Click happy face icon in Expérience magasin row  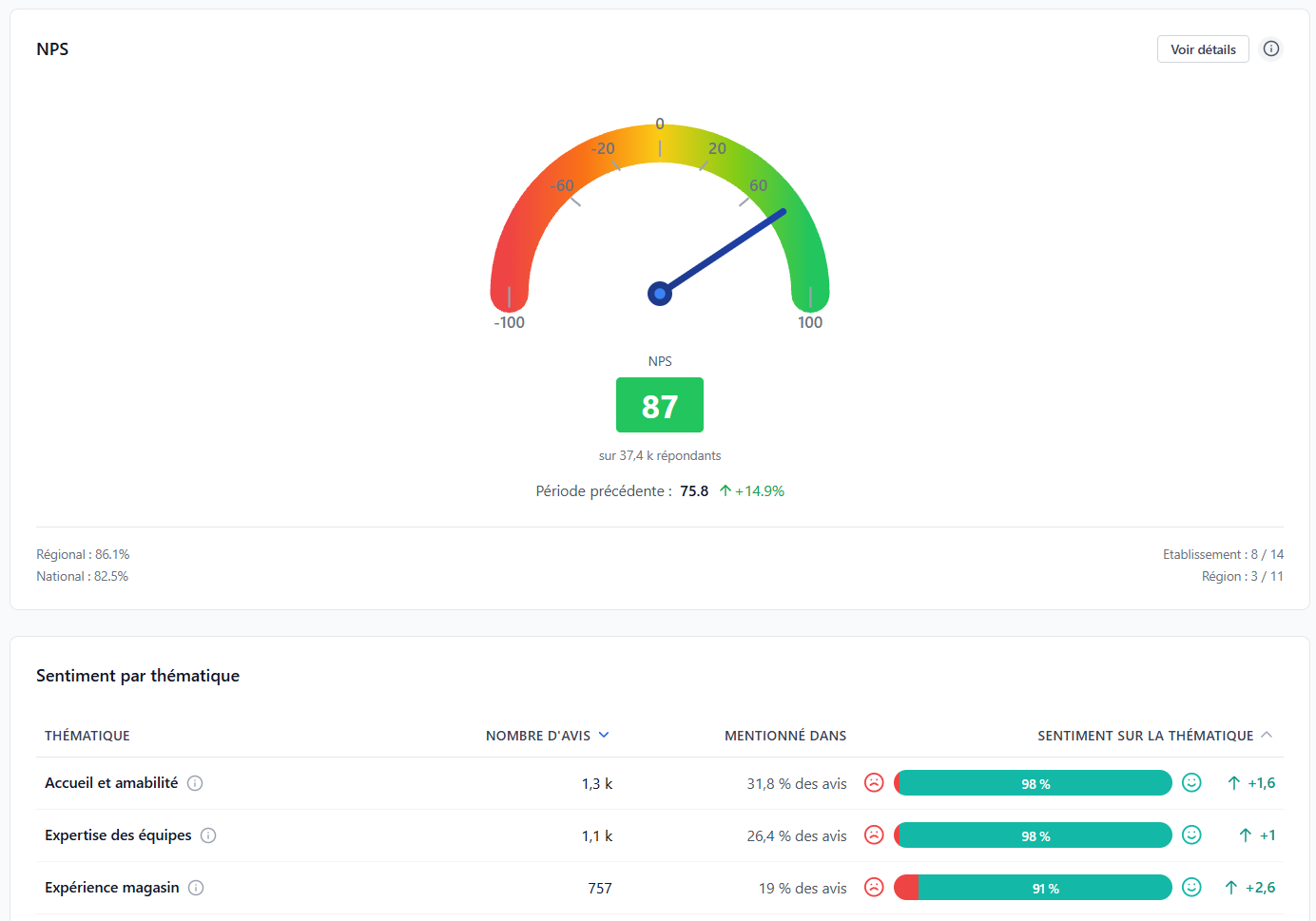pyautogui.click(x=1191, y=887)
